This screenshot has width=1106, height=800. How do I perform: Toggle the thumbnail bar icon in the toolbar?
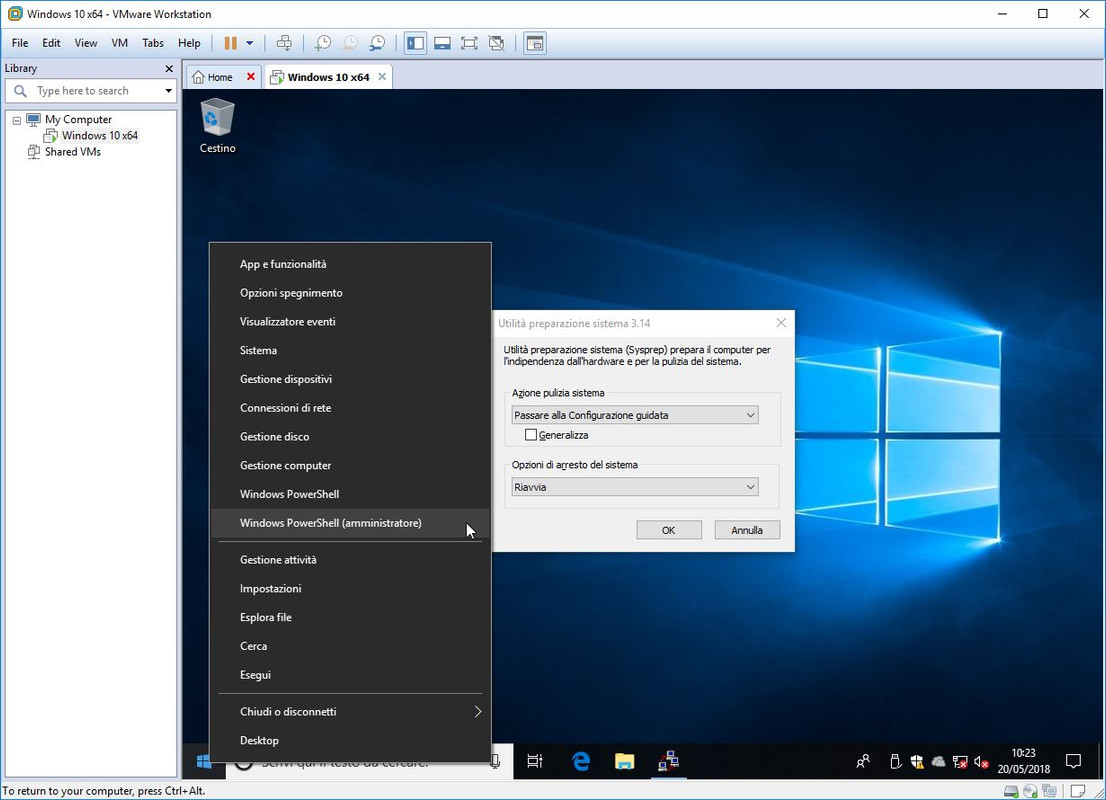[442, 43]
